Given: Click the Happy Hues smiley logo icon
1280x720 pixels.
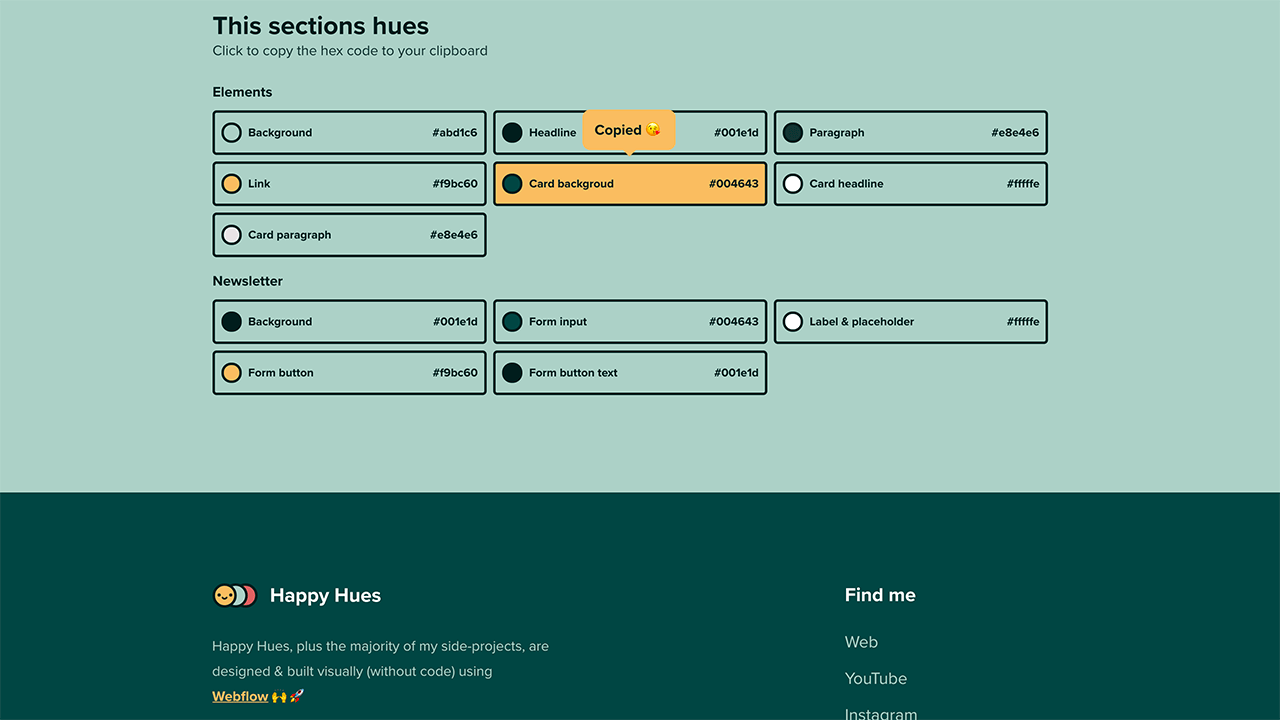Looking at the screenshot, I should 234,596.
